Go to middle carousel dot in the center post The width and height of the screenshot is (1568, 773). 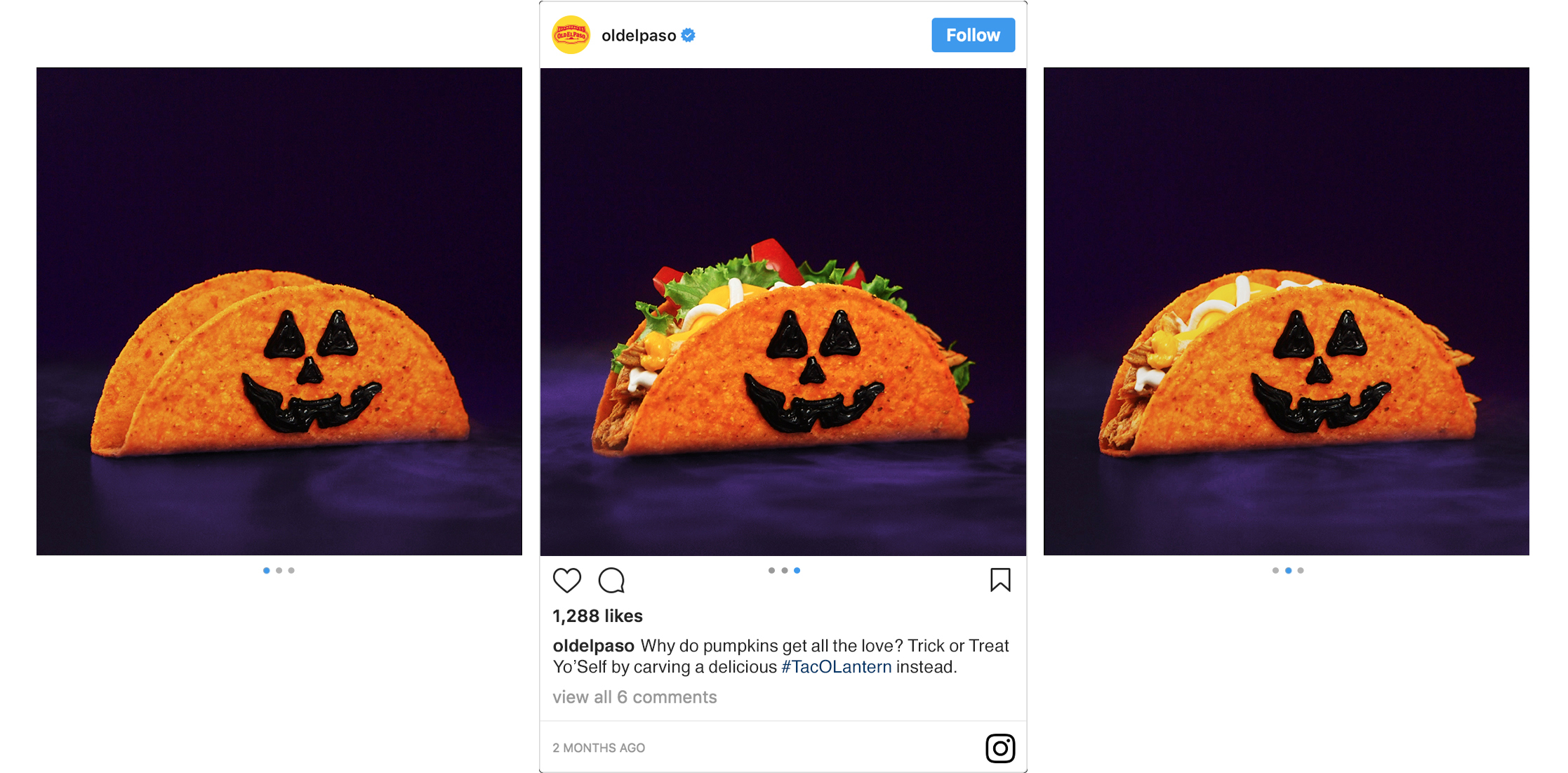point(784,571)
